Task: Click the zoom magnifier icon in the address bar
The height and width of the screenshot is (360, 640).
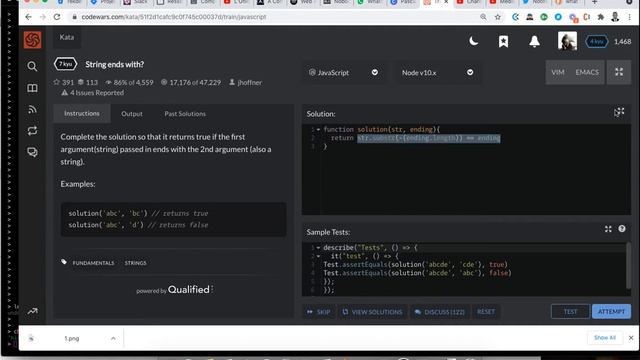Action: click(483, 17)
